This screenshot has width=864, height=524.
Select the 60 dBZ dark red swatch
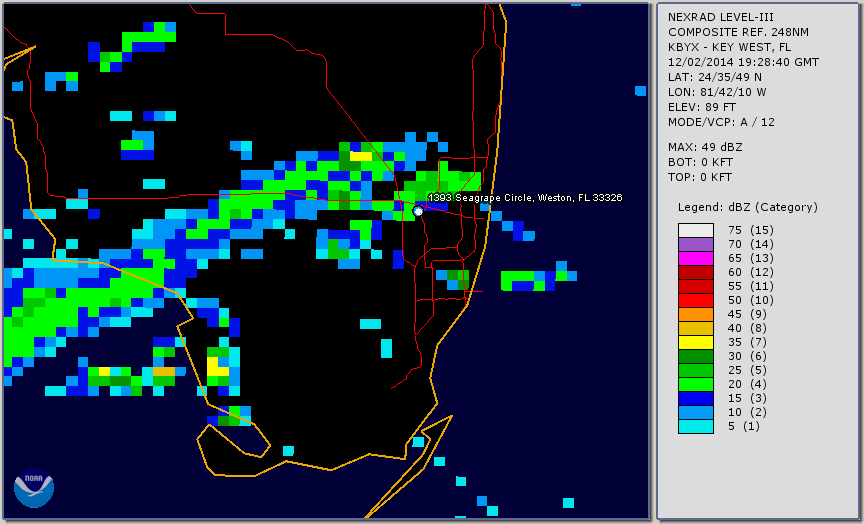coord(696,272)
